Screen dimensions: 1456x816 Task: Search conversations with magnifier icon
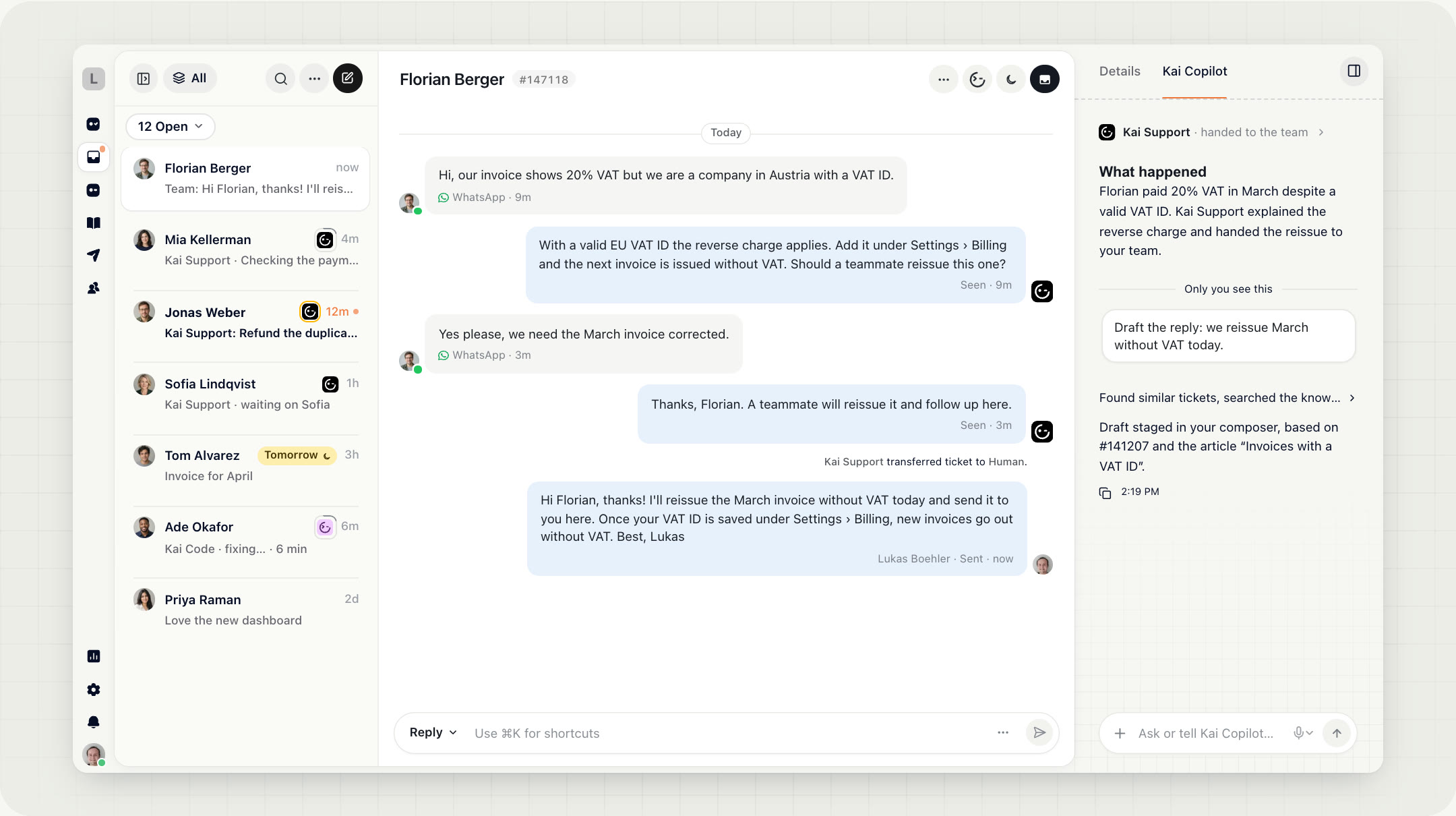[x=280, y=79]
